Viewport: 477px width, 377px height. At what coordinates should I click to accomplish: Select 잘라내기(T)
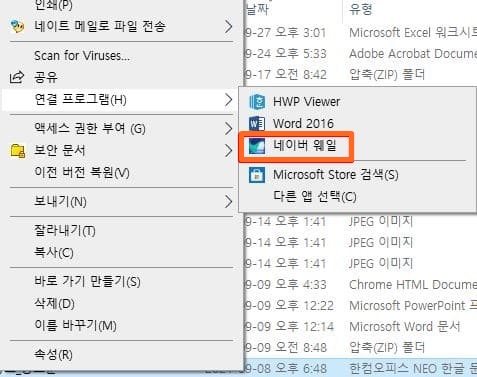pos(65,230)
